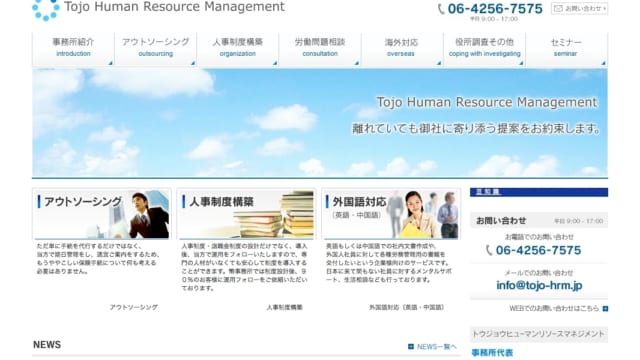Click the phone icon beside header number

coord(441,9)
